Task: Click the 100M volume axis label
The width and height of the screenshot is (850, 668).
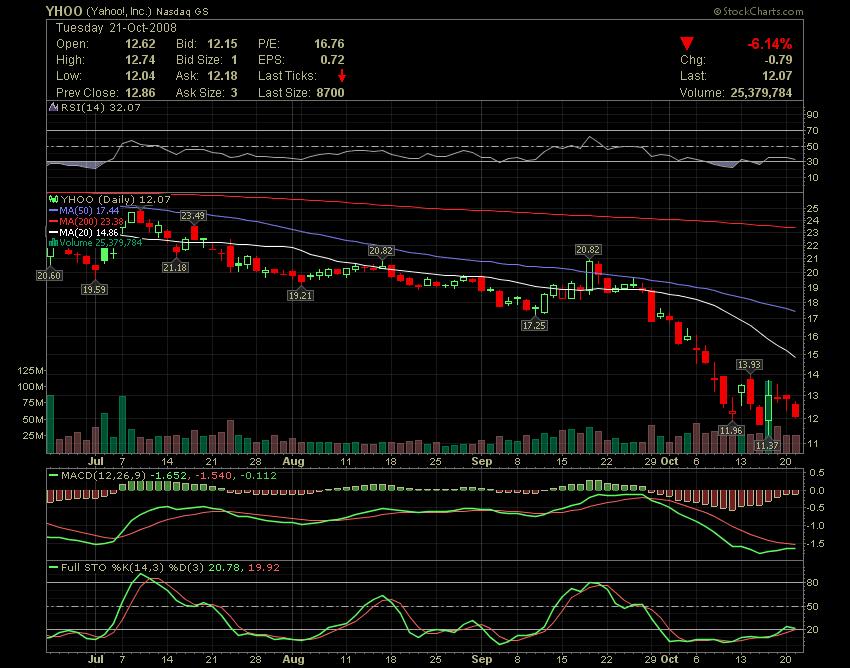Action: click(x=31, y=387)
